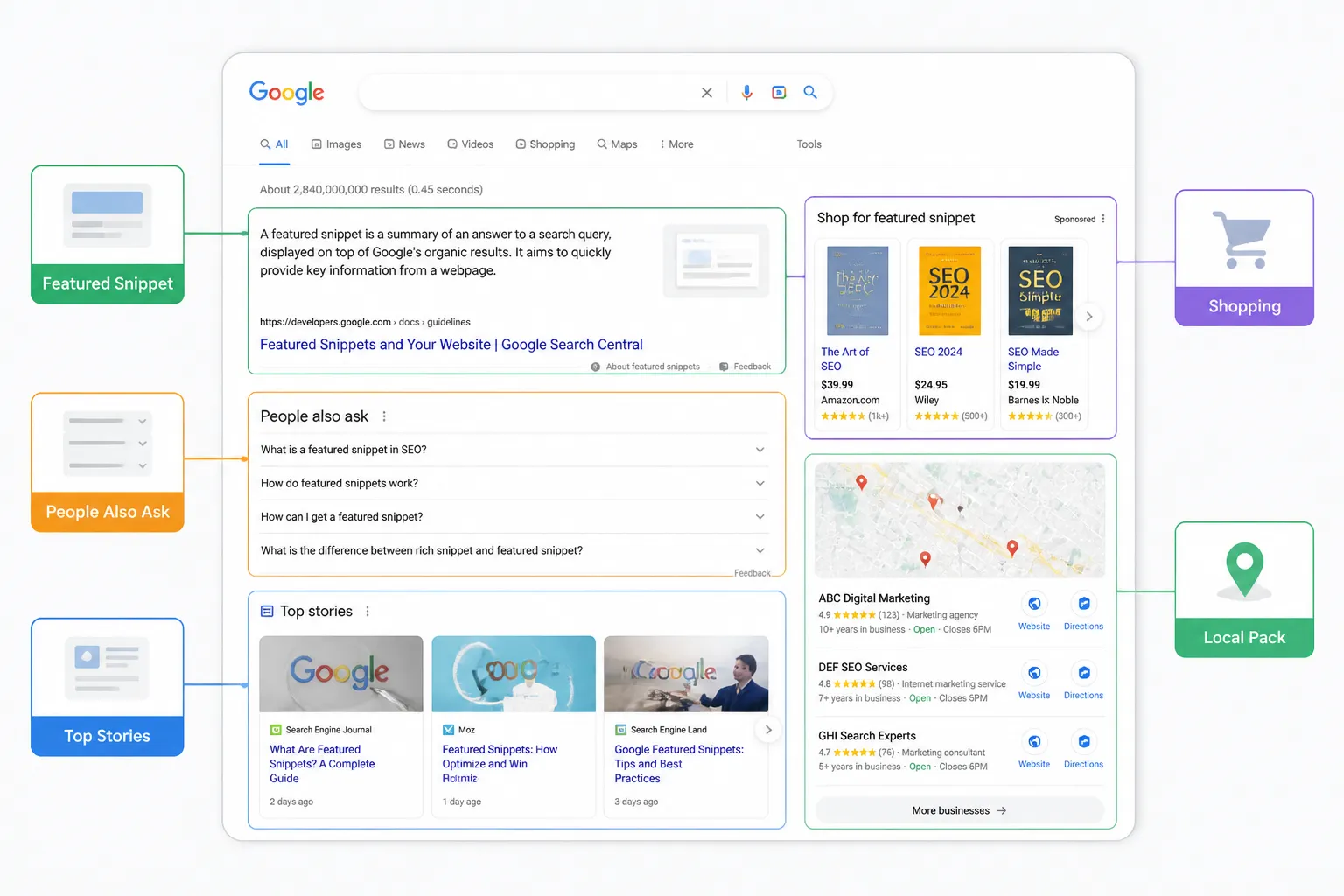The height and width of the screenshot is (896, 1344).
Task: Start voice search with the microphone icon
Action: click(x=746, y=92)
